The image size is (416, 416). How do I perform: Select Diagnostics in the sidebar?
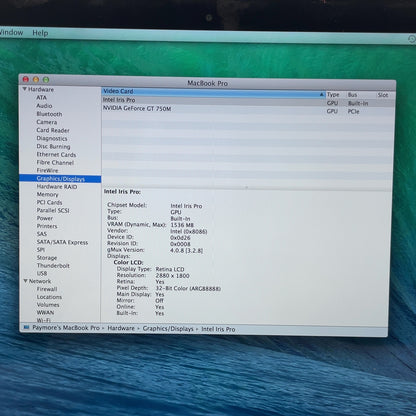click(x=52, y=138)
